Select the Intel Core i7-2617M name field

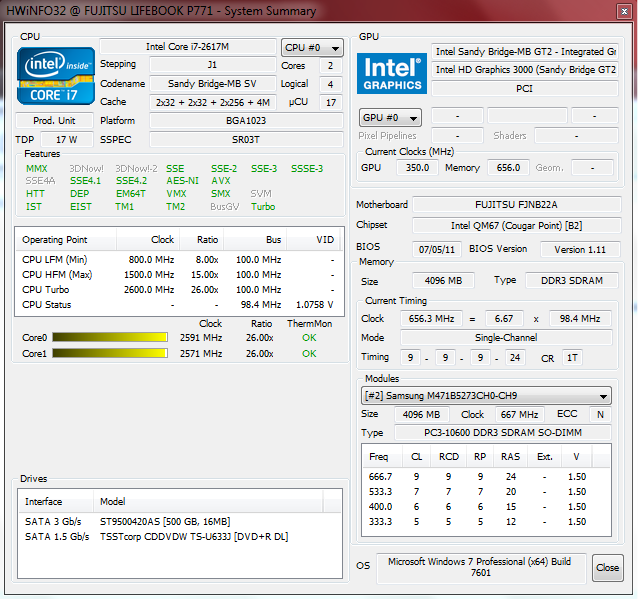pos(188,47)
